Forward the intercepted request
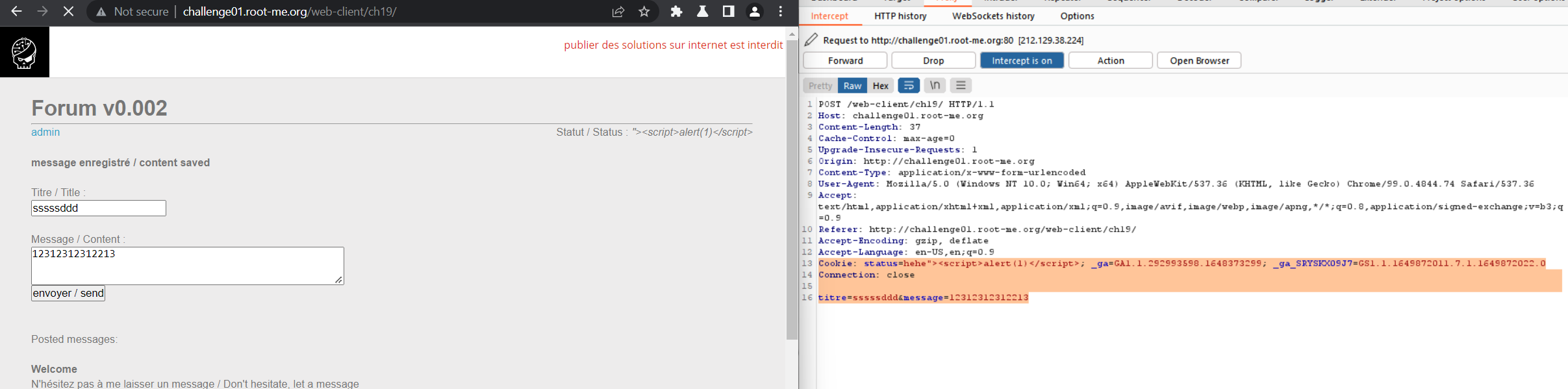 point(845,60)
